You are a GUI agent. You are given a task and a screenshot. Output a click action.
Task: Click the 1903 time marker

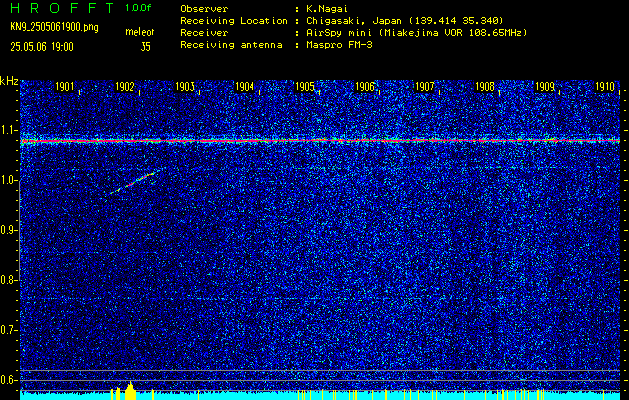tap(185, 87)
